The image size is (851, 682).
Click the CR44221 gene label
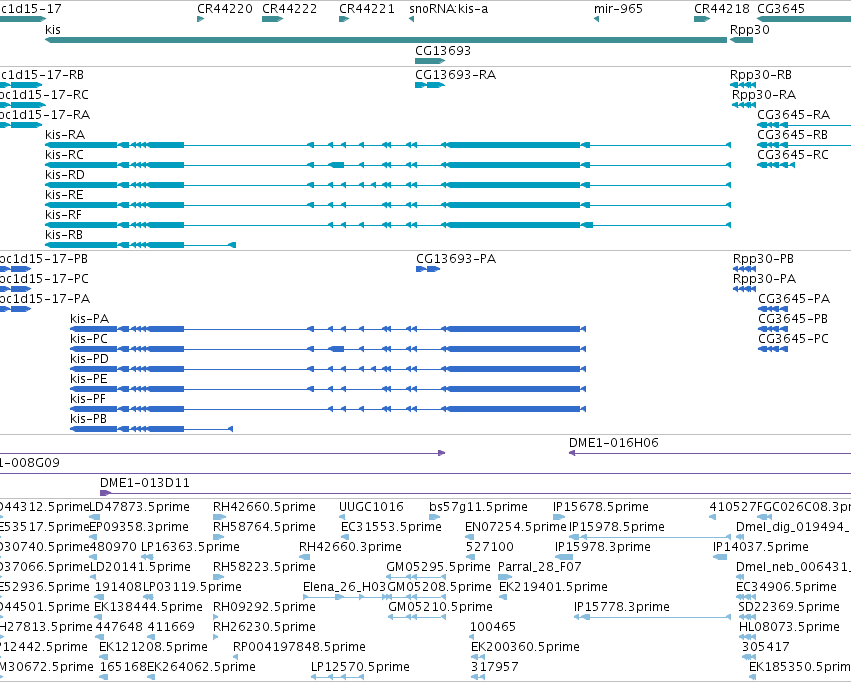[x=367, y=9]
